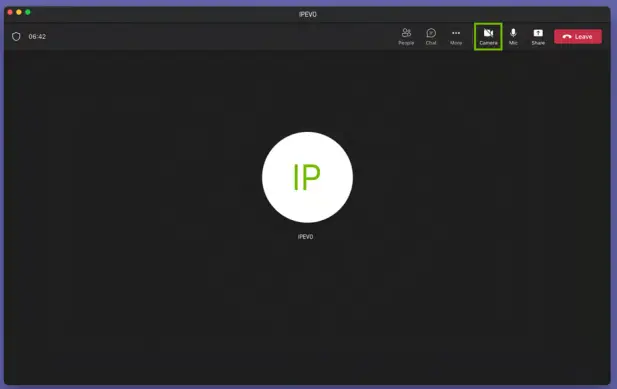Click the meeting timer 06:42
The width and height of the screenshot is (617, 389).
pyautogui.click(x=37, y=37)
